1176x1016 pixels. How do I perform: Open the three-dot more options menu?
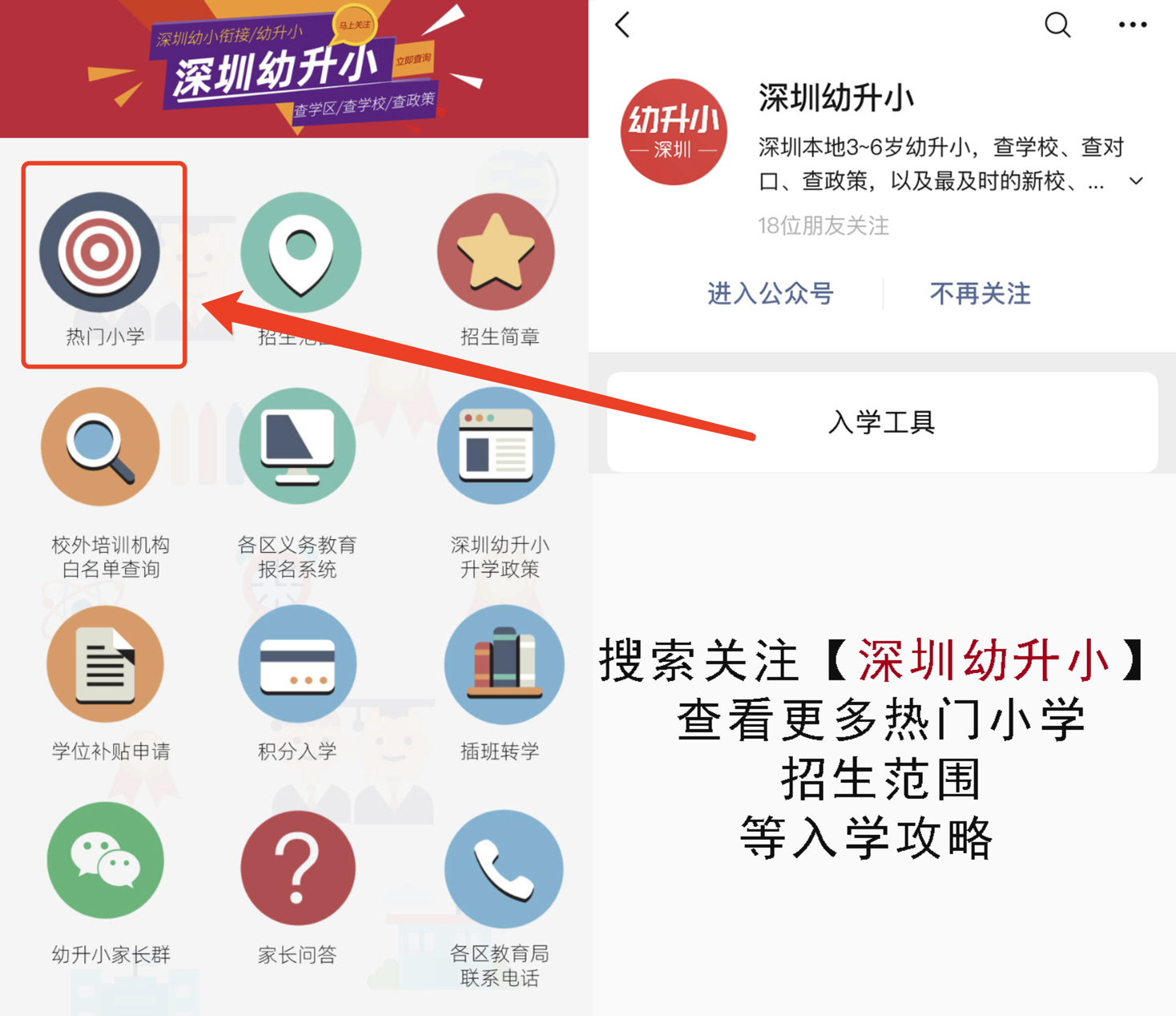1132,25
